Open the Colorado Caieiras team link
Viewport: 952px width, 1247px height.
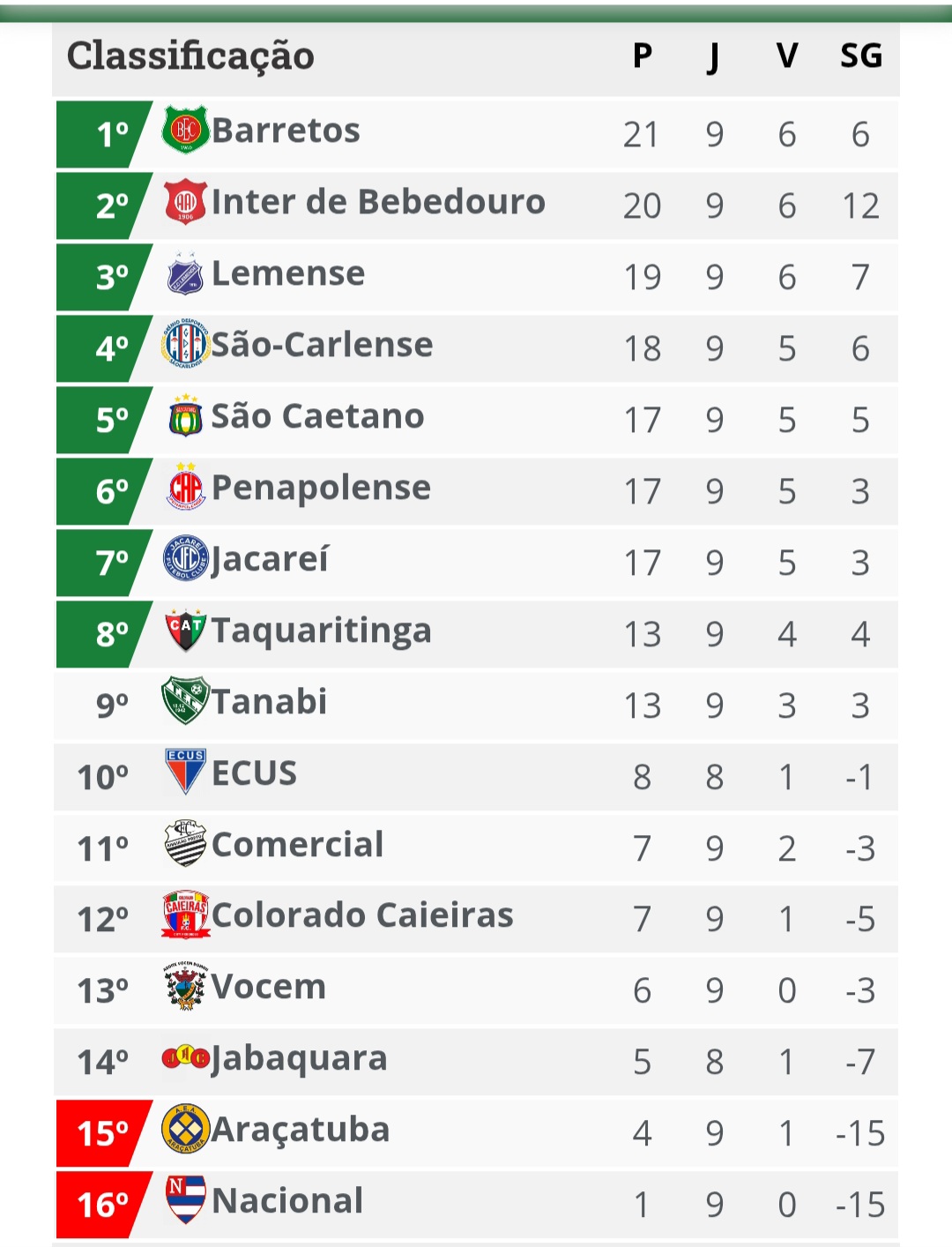coord(362,915)
